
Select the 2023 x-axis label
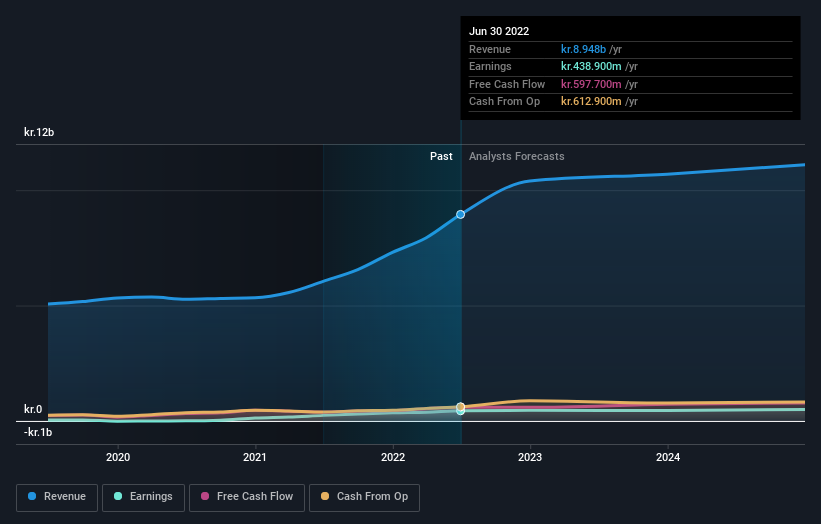pyautogui.click(x=530, y=457)
